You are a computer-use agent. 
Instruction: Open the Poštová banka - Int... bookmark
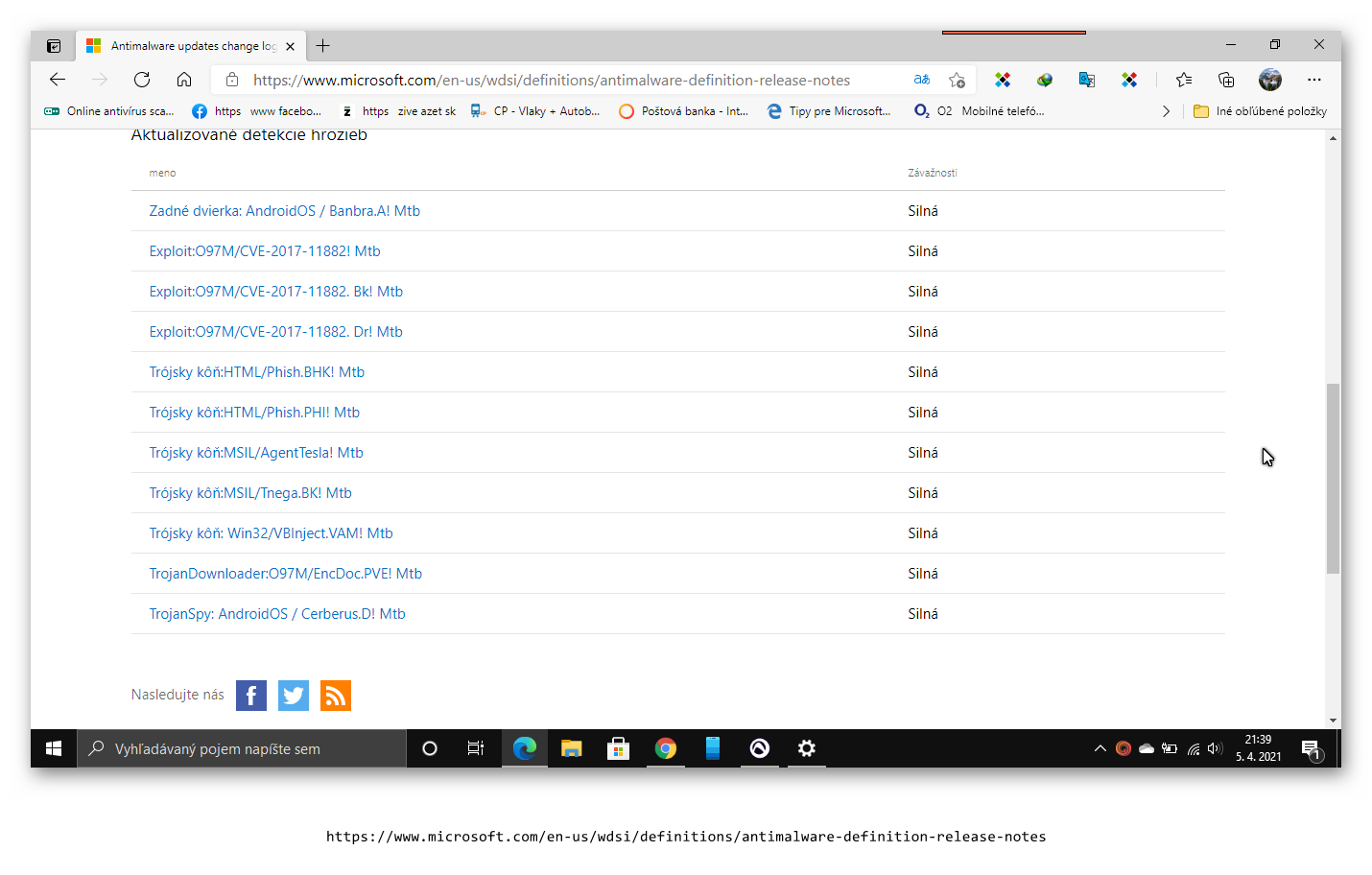tap(683, 111)
